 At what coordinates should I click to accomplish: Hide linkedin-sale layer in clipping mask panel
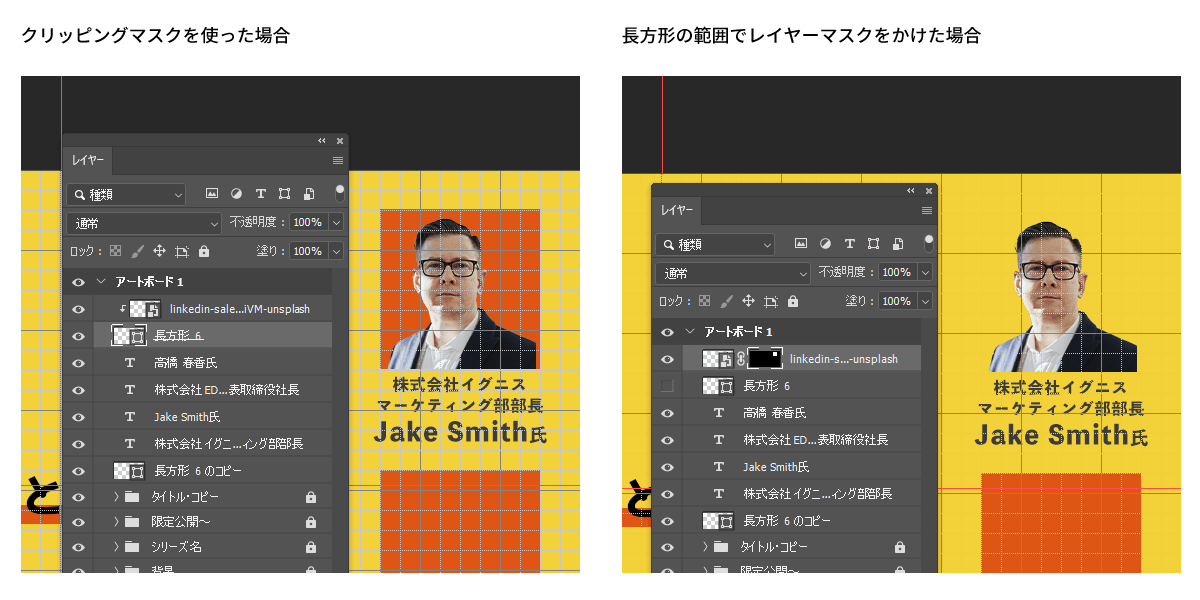pyautogui.click(x=79, y=309)
